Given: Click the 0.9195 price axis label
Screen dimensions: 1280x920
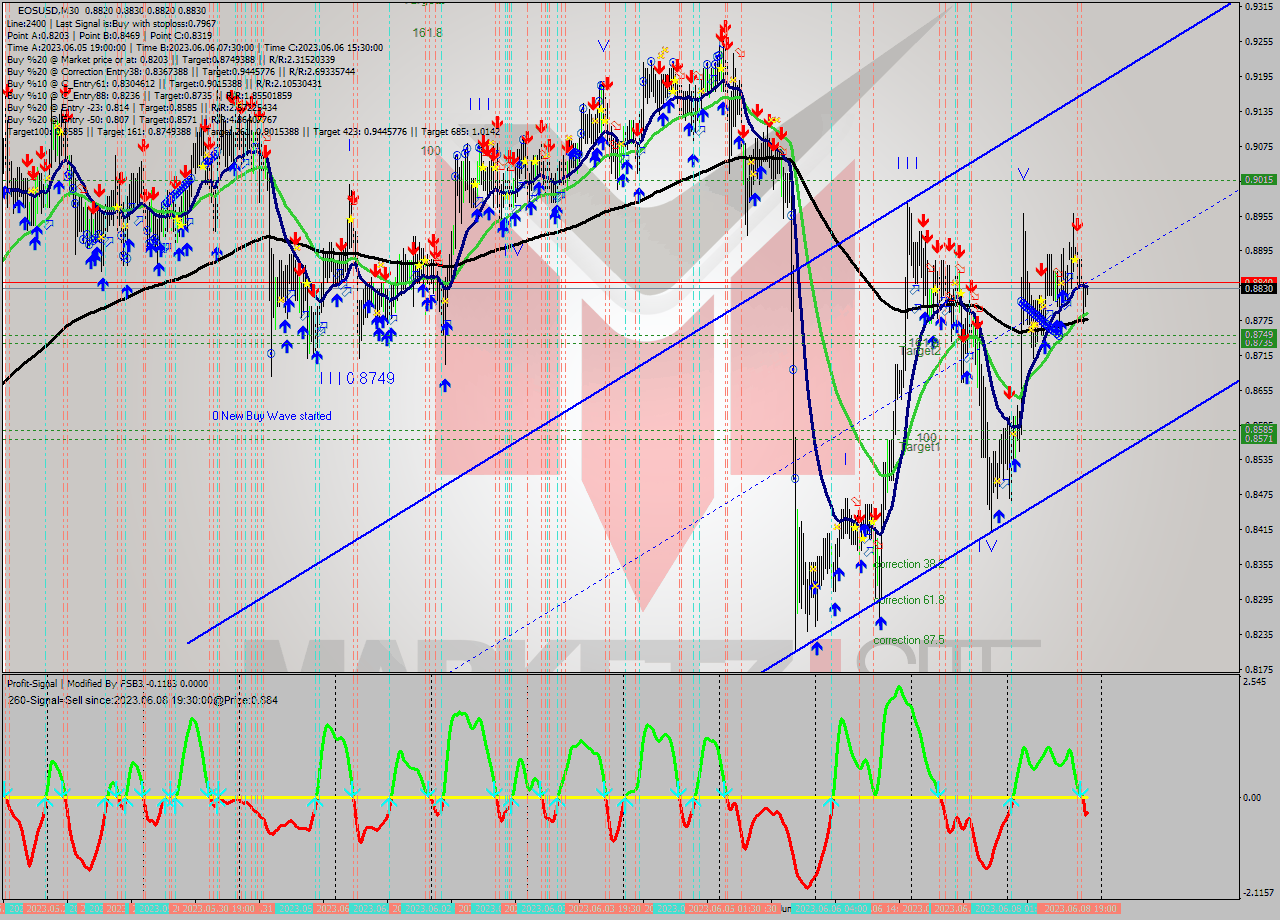Looking at the screenshot, I should (1258, 77).
